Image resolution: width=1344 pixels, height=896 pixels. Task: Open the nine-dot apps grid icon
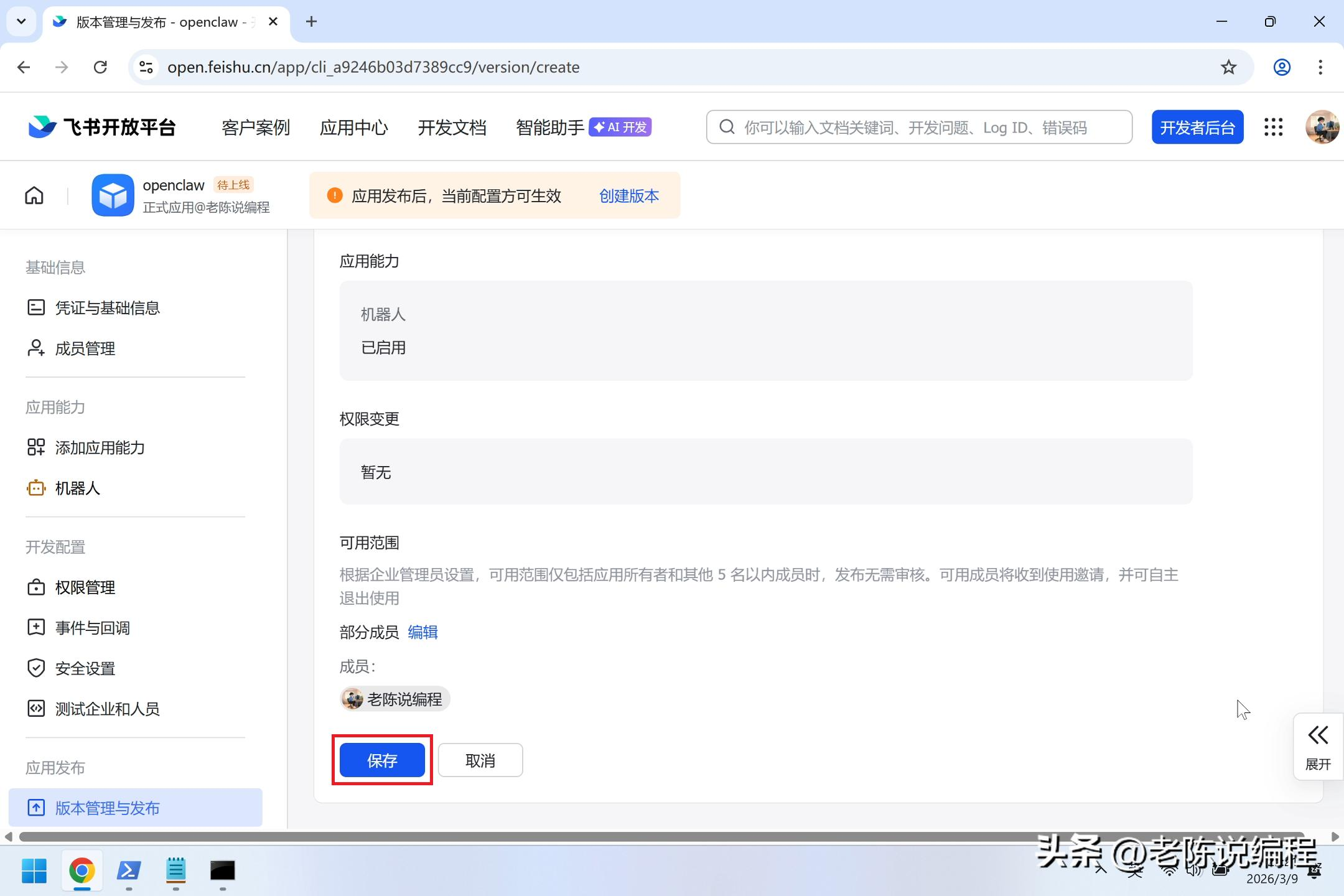coord(1273,127)
